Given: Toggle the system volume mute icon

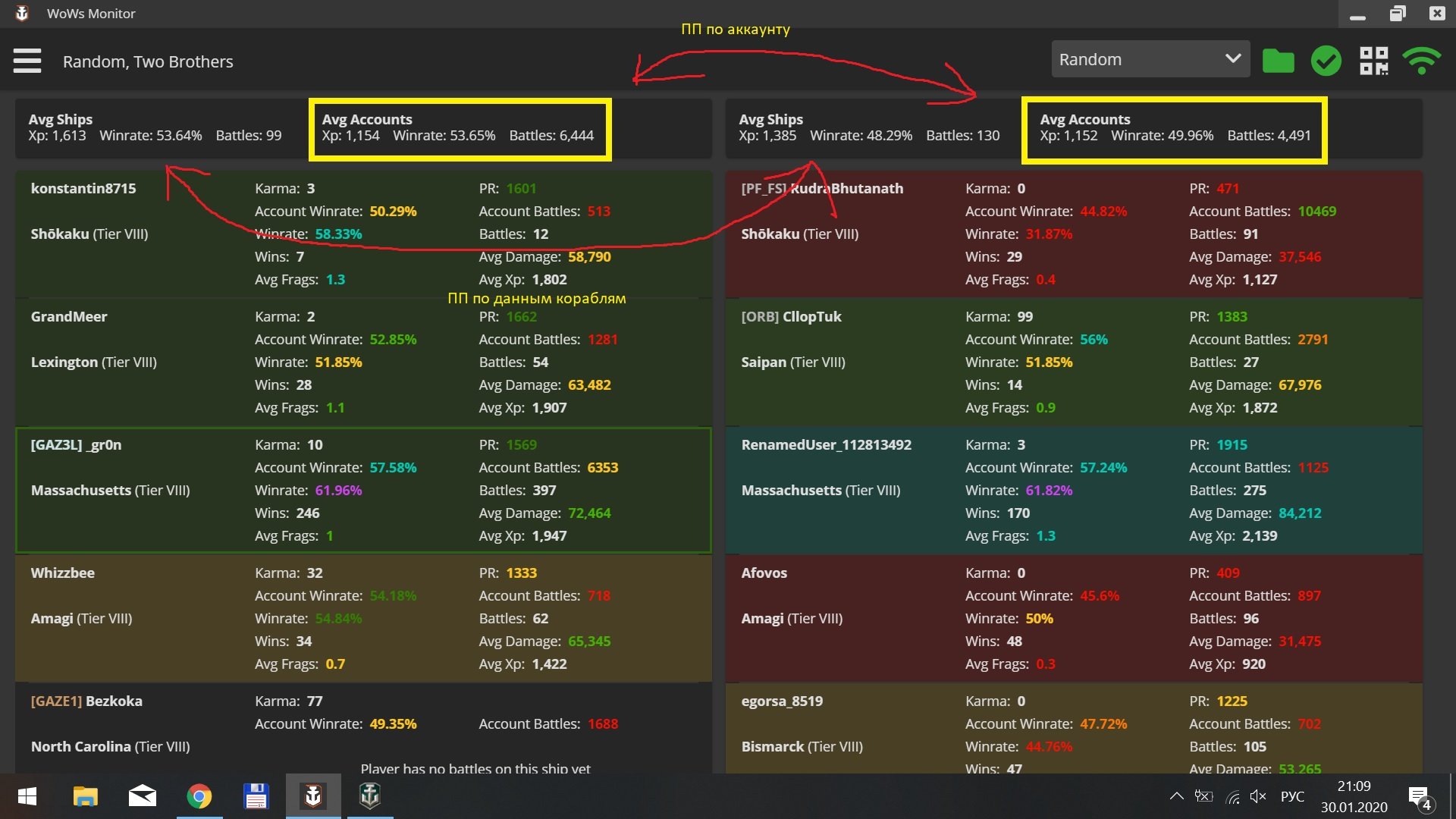Looking at the screenshot, I should coord(1258,796).
